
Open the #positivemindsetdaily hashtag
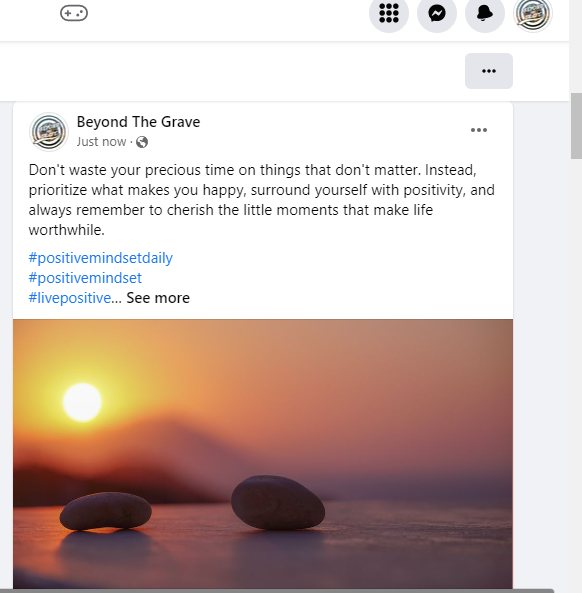click(x=101, y=258)
